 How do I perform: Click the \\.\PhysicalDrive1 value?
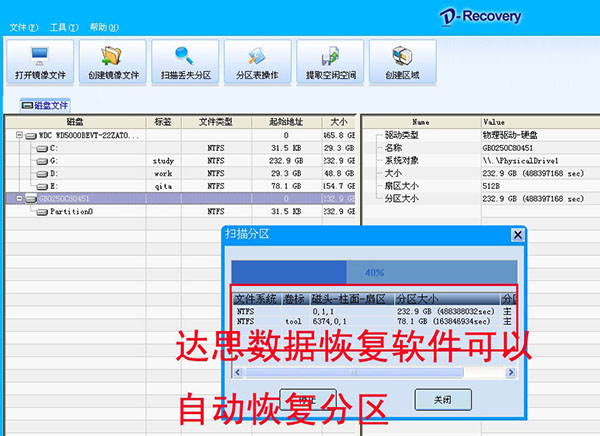coord(521,161)
